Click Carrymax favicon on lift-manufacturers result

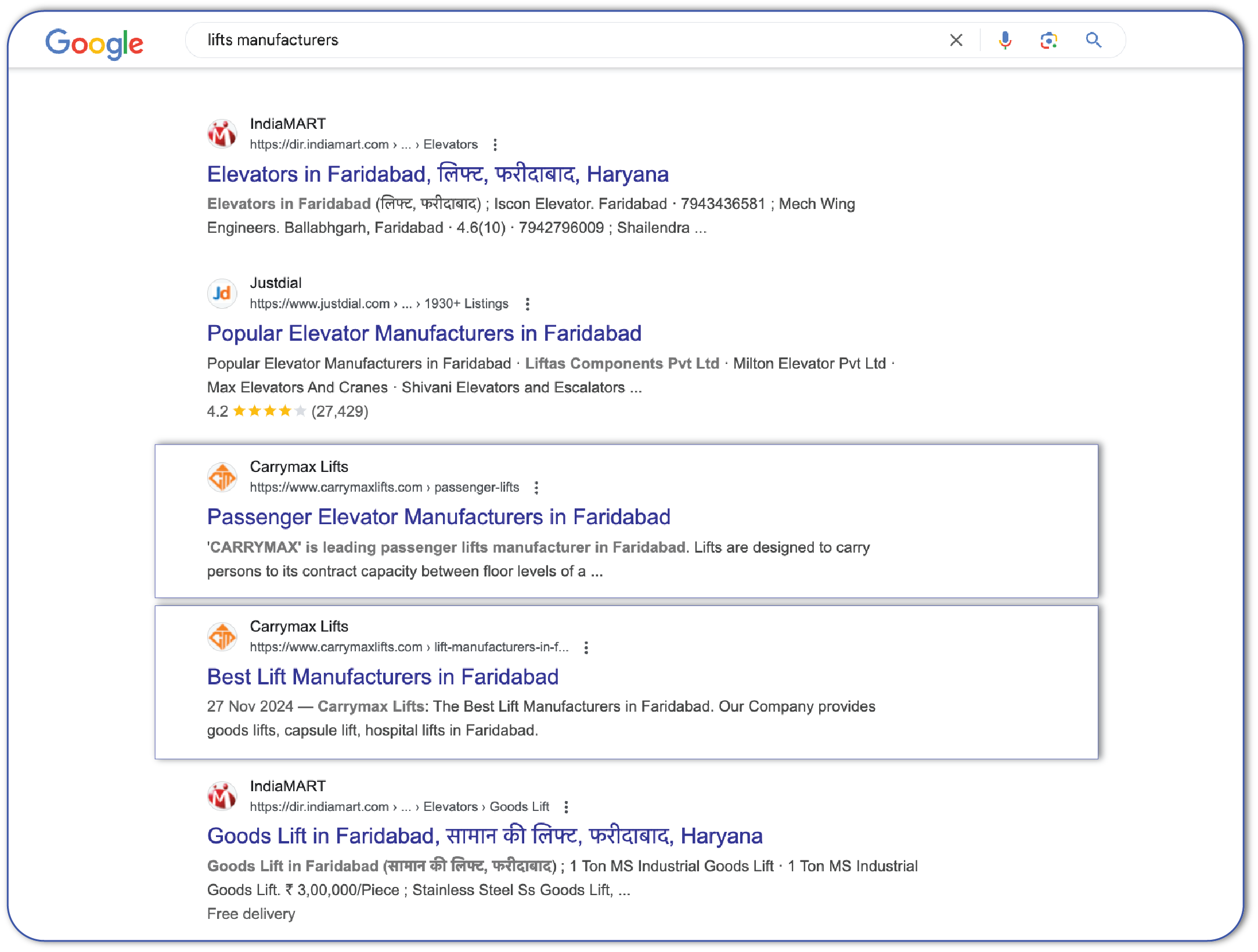tap(222, 637)
